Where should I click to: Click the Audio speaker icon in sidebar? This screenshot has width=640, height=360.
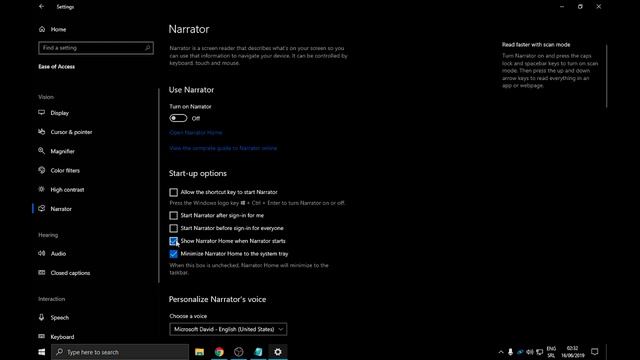coord(42,253)
